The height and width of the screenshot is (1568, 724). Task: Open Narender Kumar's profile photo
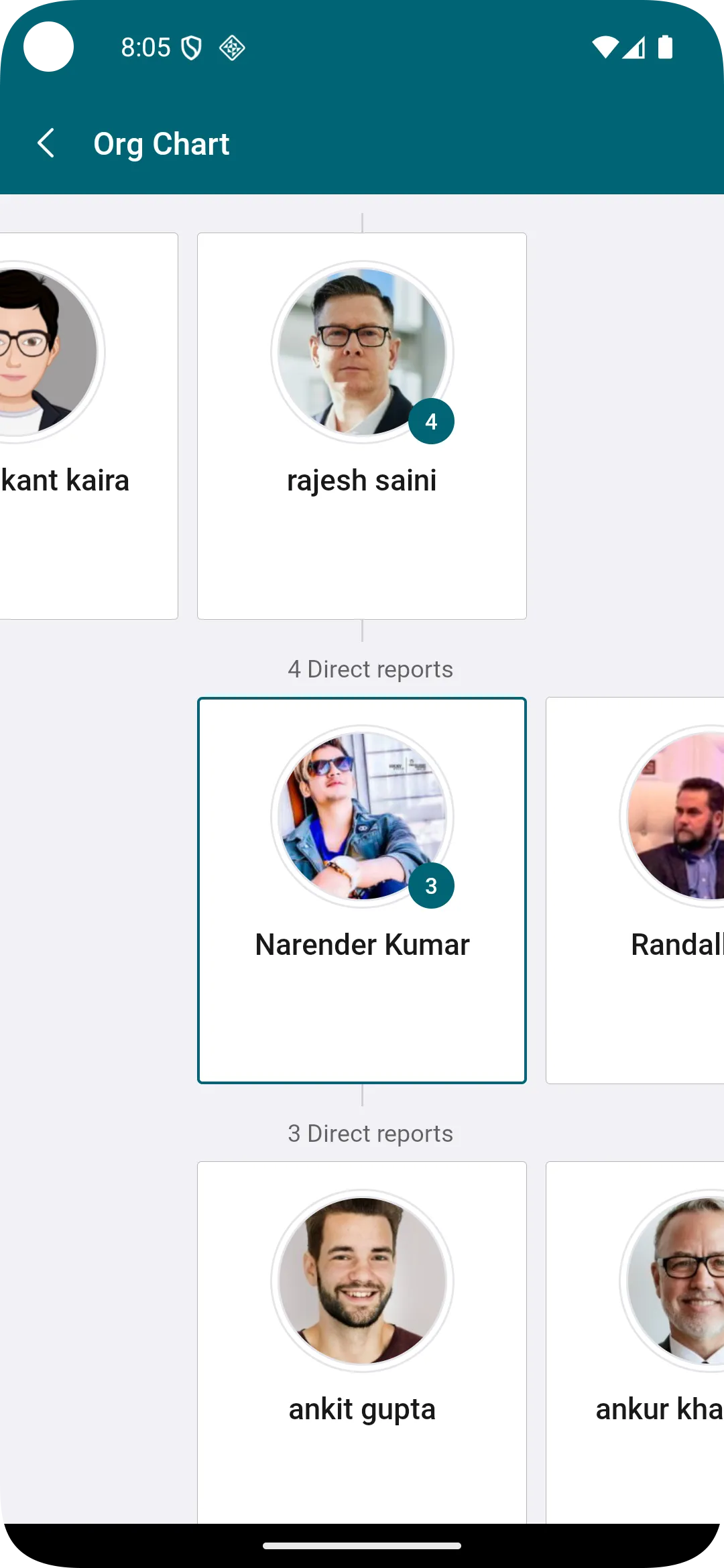tap(361, 815)
